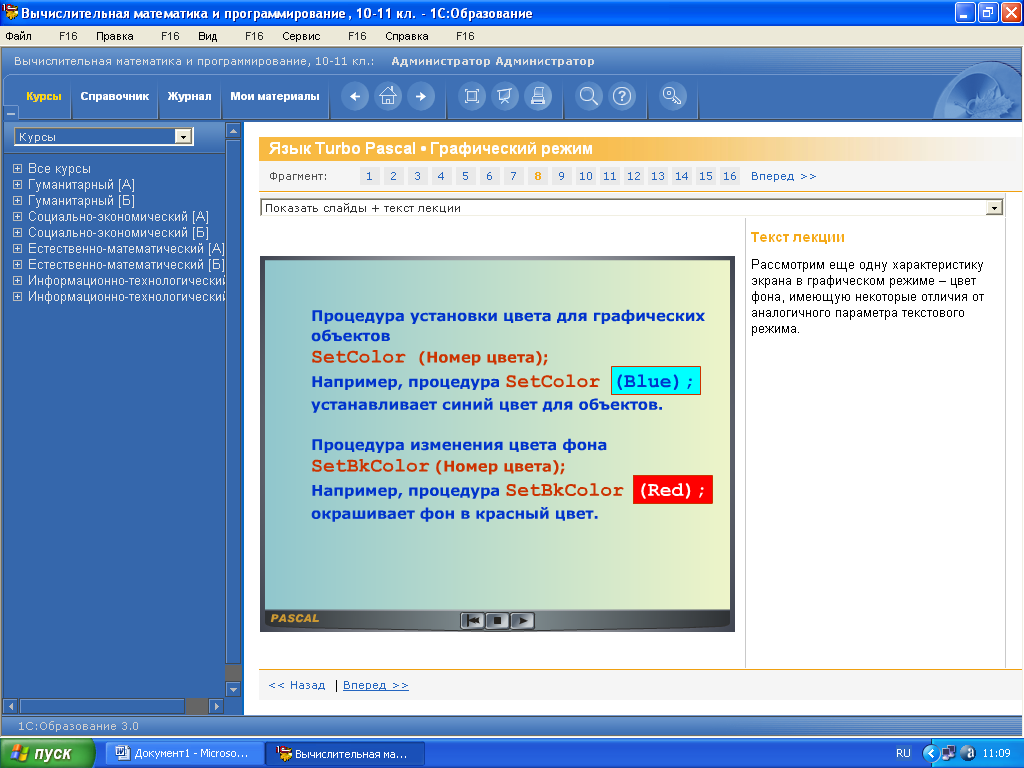Switch to full screen view icon
Screen dimensions: 1024x768
(472, 97)
